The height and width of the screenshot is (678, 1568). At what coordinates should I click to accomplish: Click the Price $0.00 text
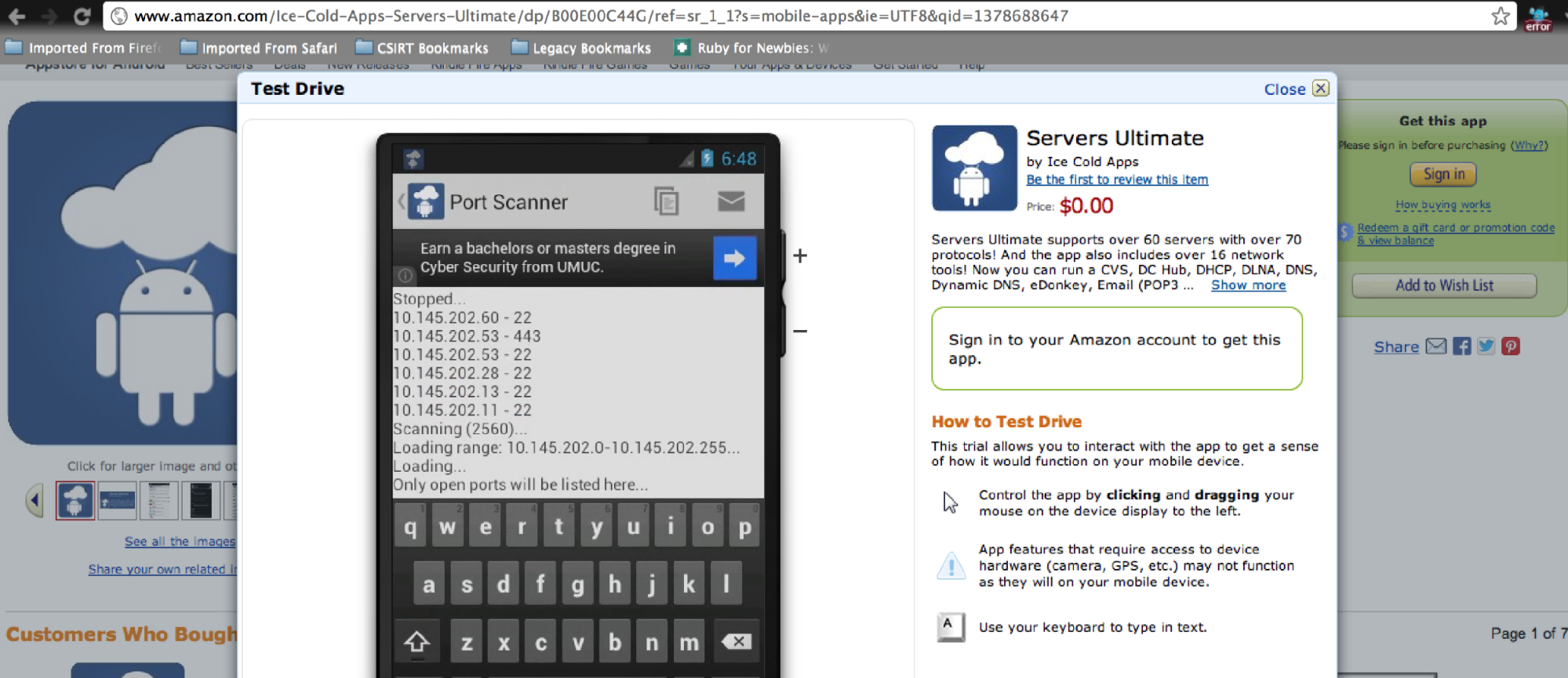point(1070,206)
